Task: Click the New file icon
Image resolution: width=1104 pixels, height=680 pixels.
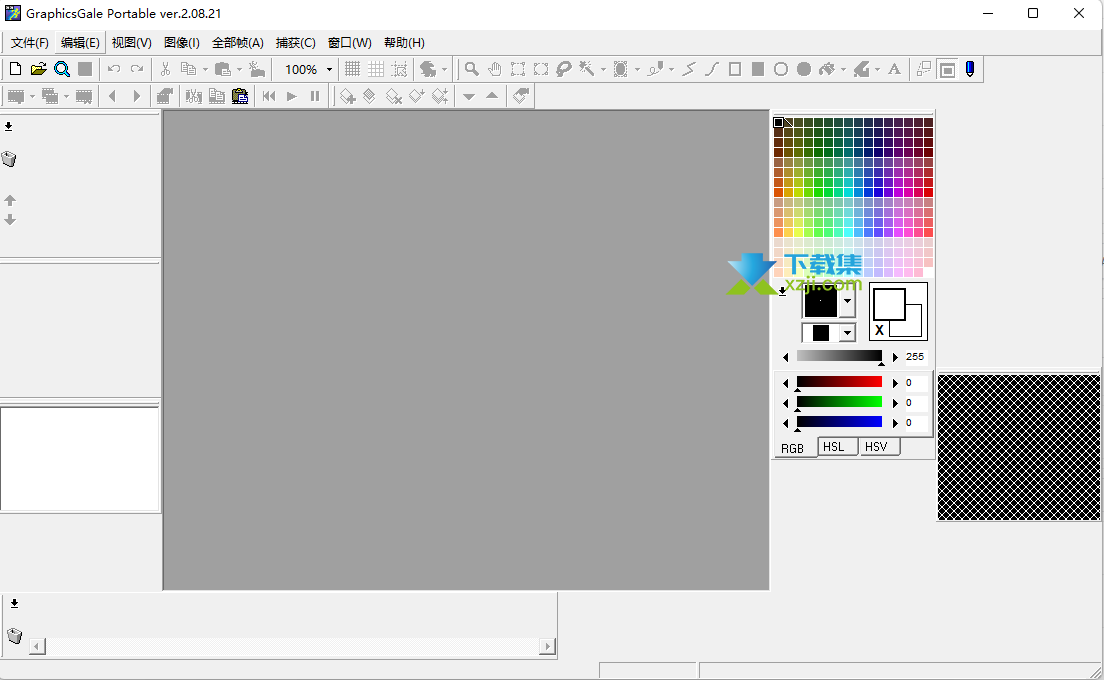Action: [15, 69]
